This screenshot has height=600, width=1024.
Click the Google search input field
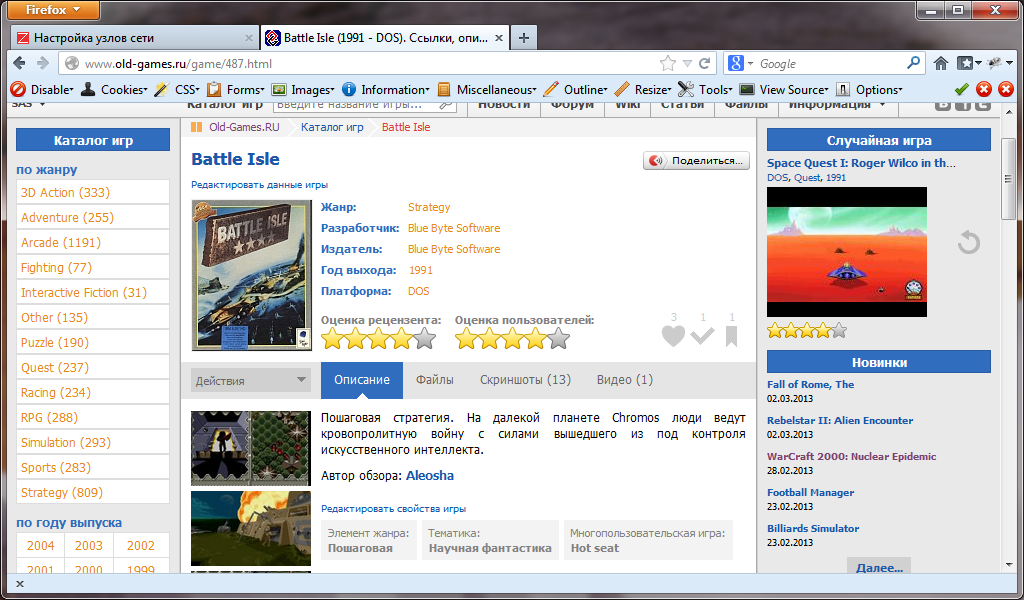click(829, 63)
